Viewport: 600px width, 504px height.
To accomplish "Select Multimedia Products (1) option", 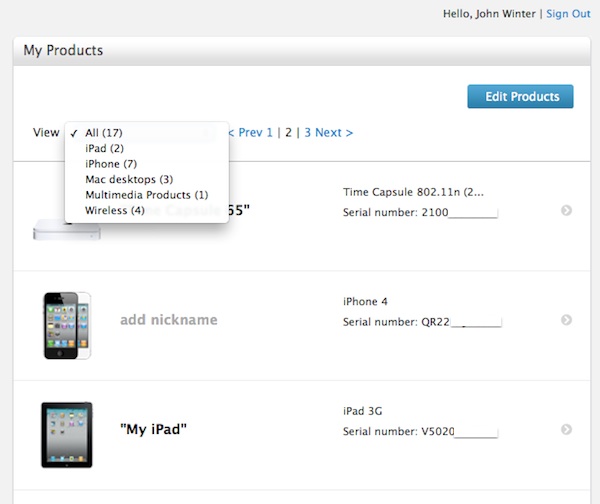I will [147, 195].
